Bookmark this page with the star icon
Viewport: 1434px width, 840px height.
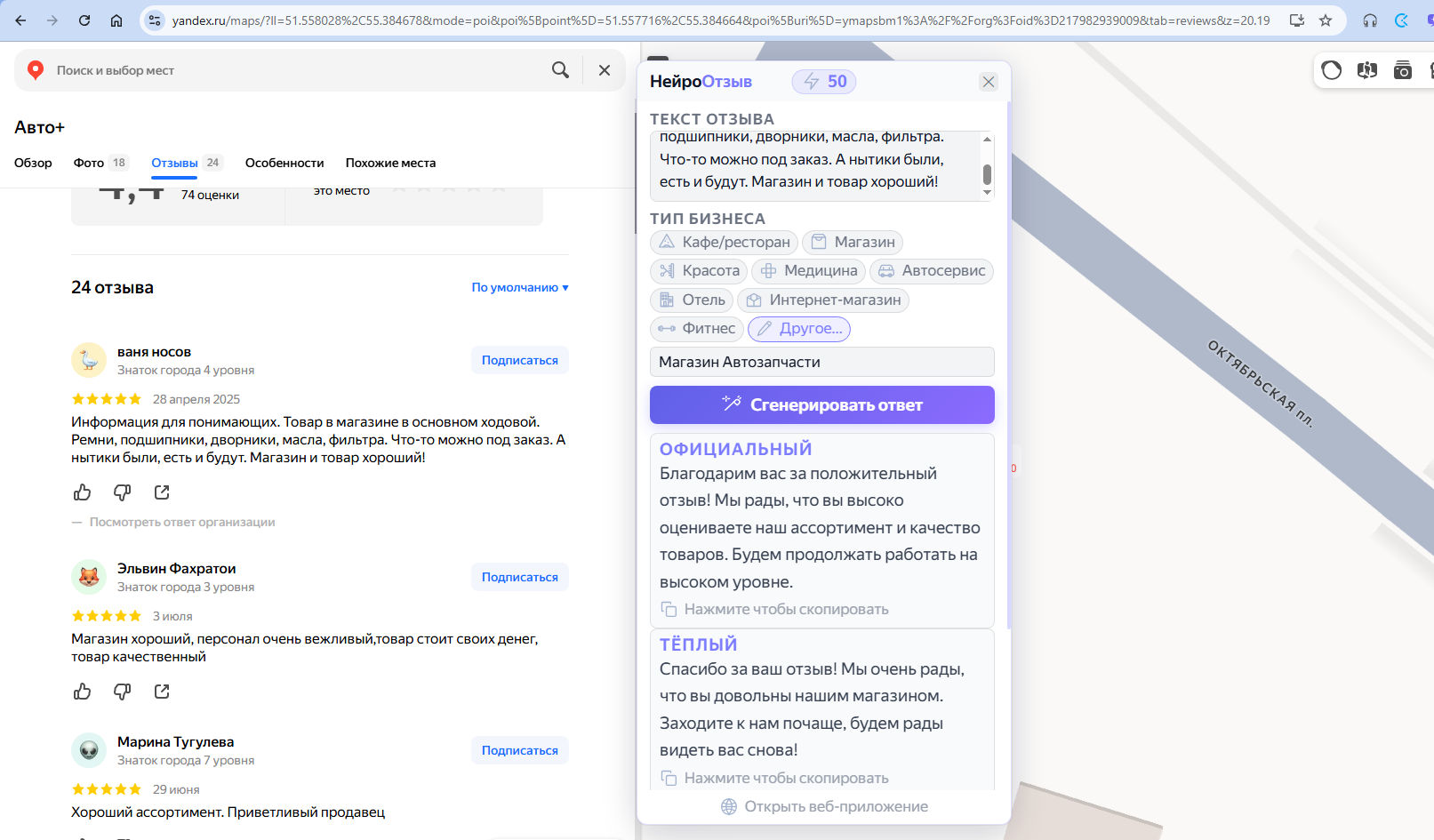[1326, 20]
